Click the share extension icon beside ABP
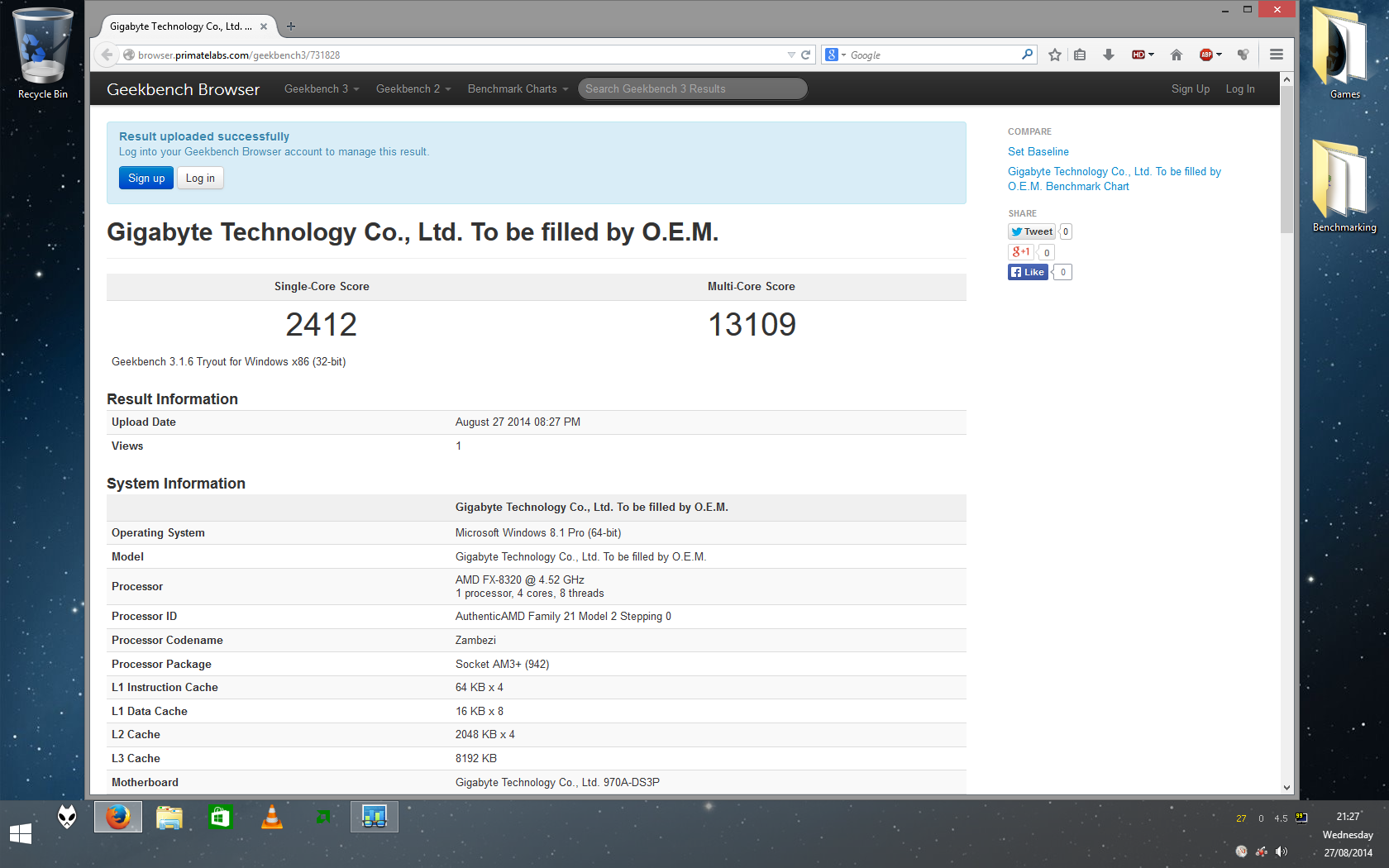Image resolution: width=1389 pixels, height=868 pixels. 1243,55
